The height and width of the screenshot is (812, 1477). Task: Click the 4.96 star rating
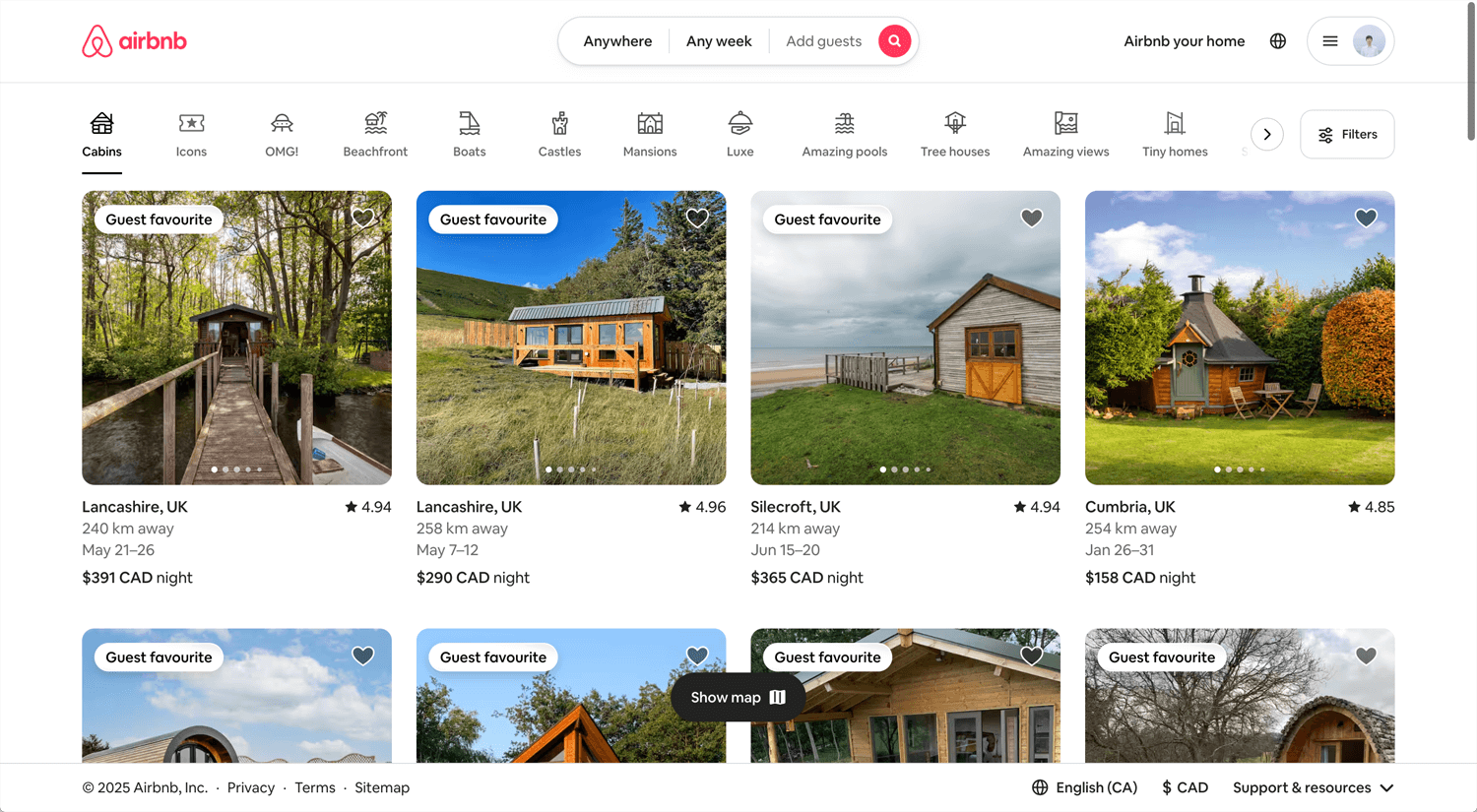coord(702,507)
